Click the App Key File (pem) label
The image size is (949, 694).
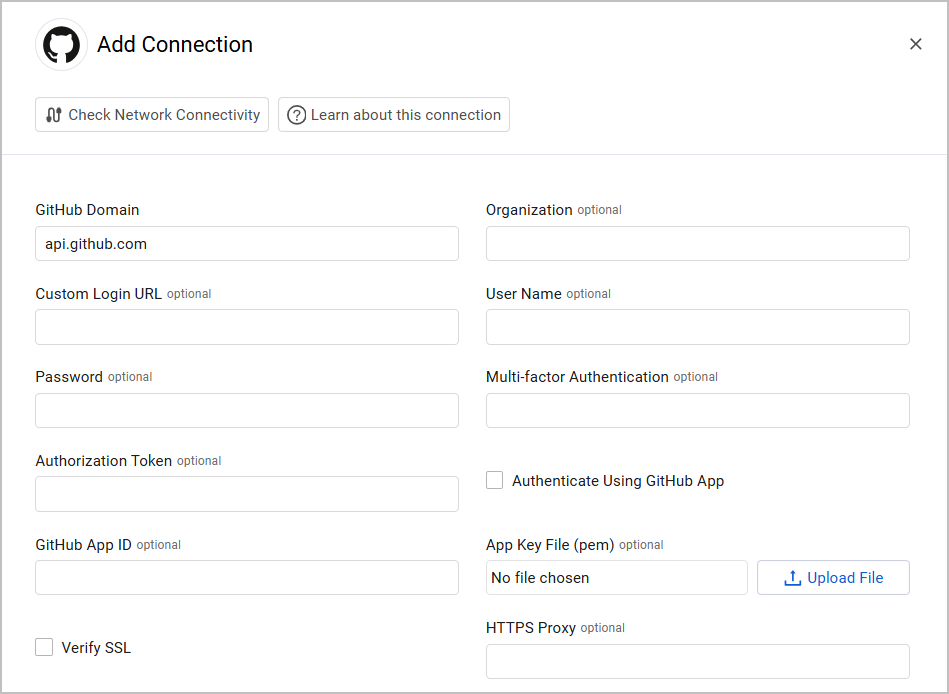click(550, 545)
